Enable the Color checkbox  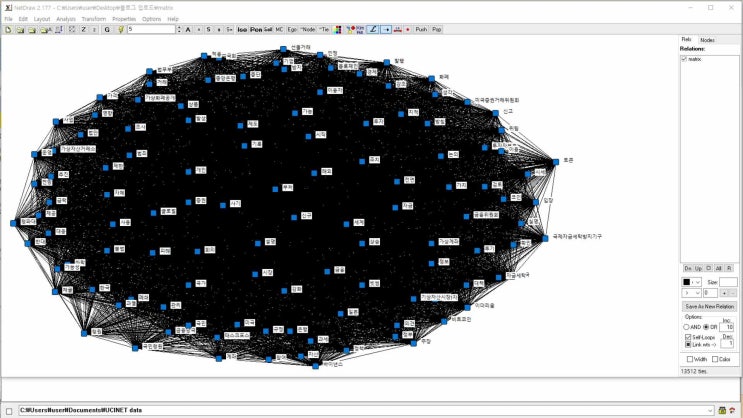(x=715, y=359)
